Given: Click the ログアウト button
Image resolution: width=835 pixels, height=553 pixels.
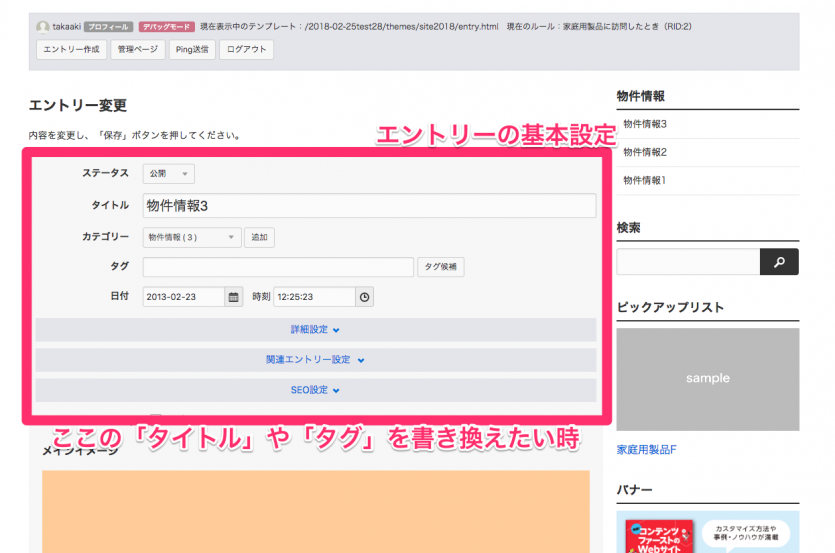Looking at the screenshot, I should 246,50.
